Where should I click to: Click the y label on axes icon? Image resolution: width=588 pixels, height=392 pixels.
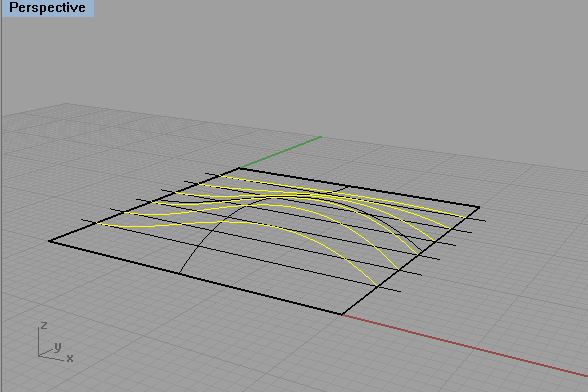click(57, 347)
